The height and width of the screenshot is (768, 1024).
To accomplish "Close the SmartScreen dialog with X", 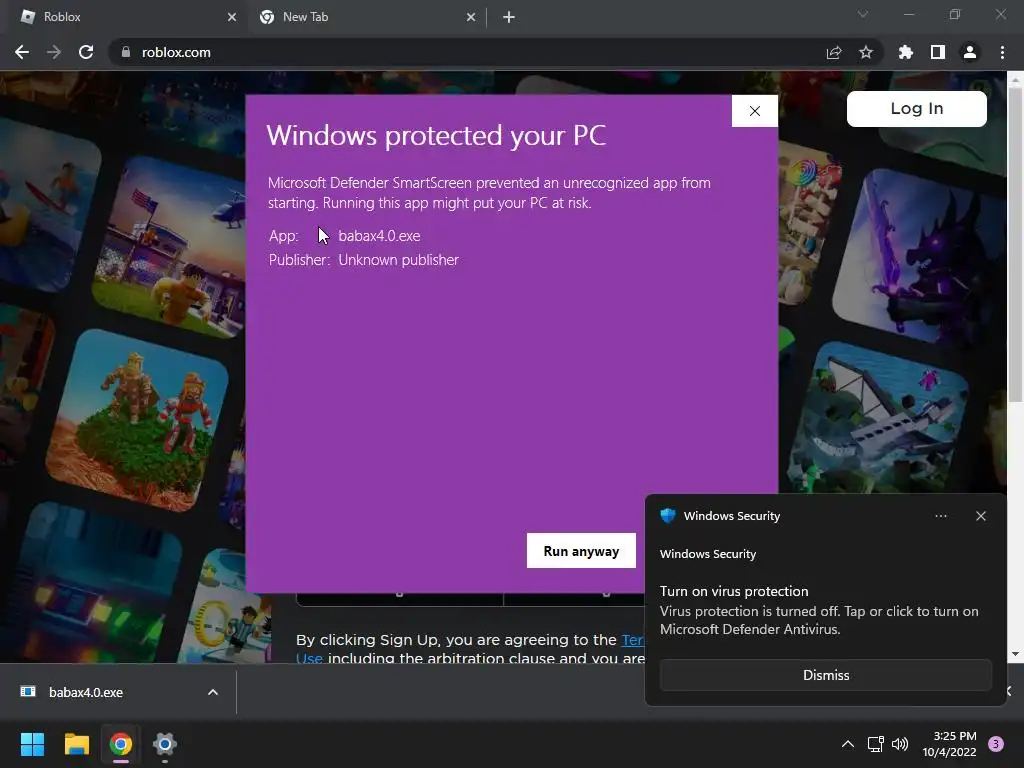I will tap(755, 111).
